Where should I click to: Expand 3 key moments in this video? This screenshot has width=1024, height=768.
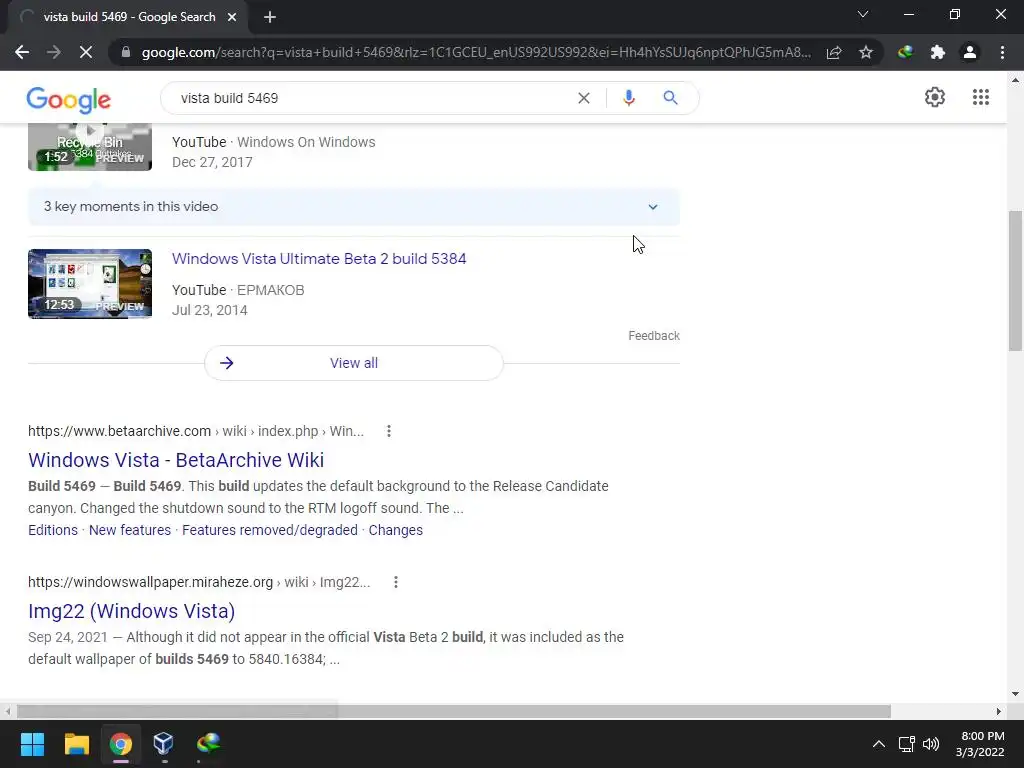pos(353,206)
